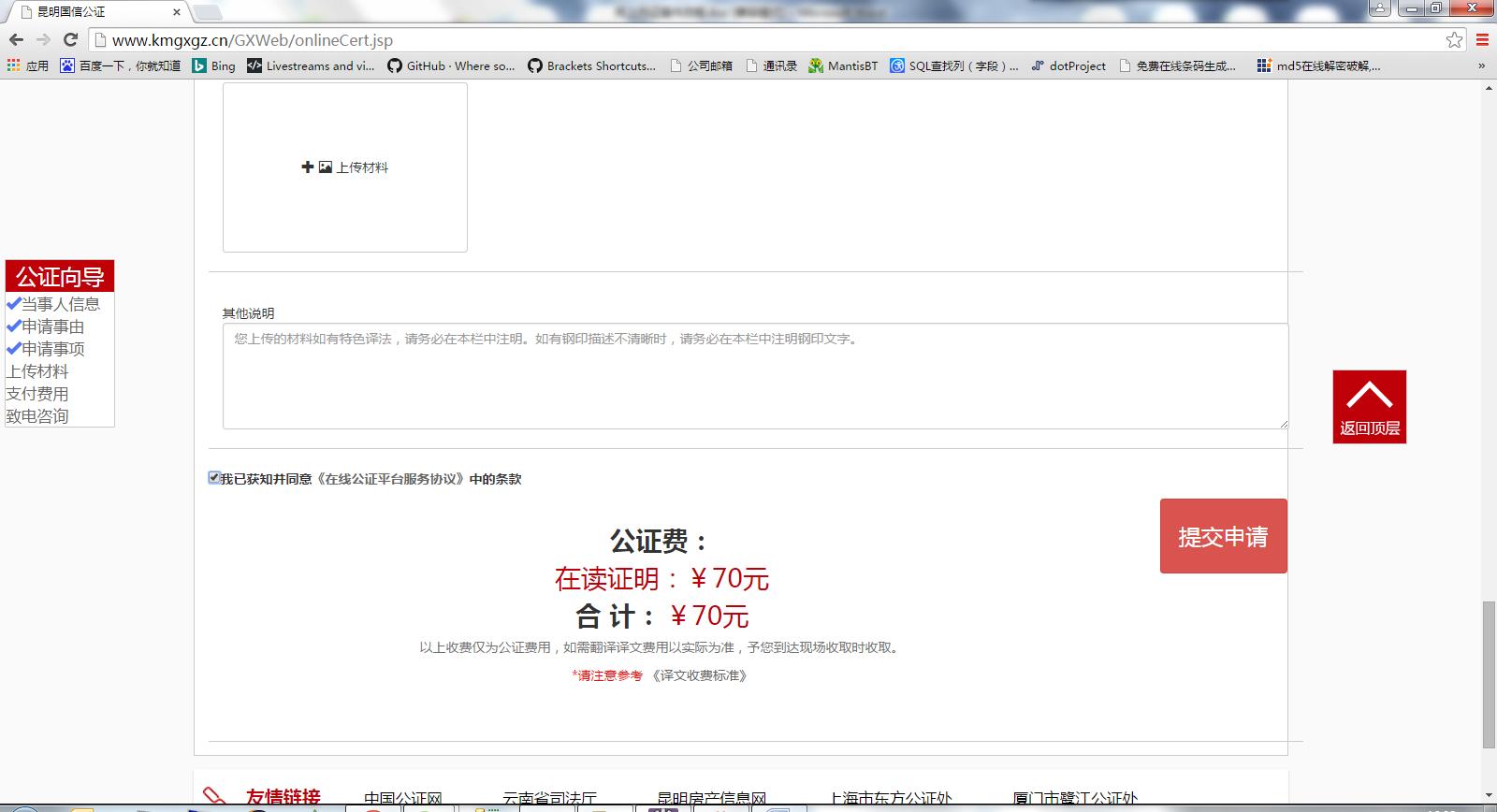Open the 译文收费标准 link
Screen dimensions: 1497x812
coord(700,675)
